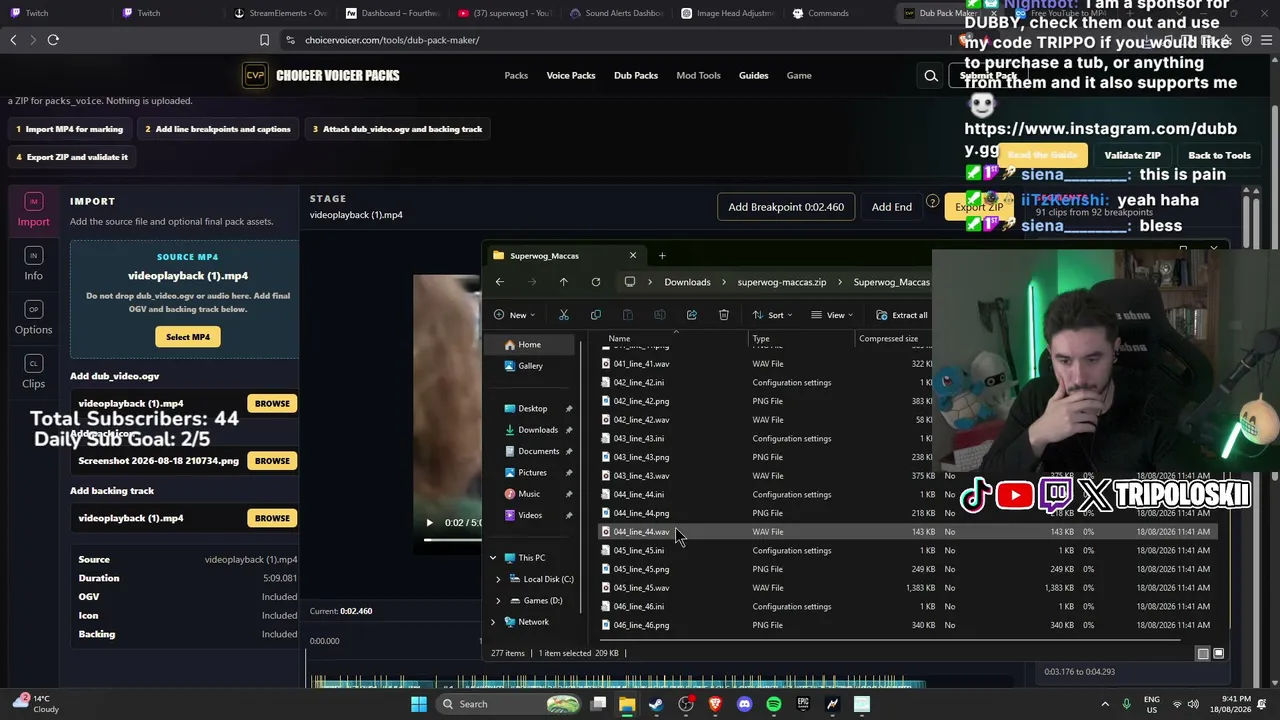The width and height of the screenshot is (1280, 720).
Task: Expand the This PC tree node
Action: click(493, 558)
